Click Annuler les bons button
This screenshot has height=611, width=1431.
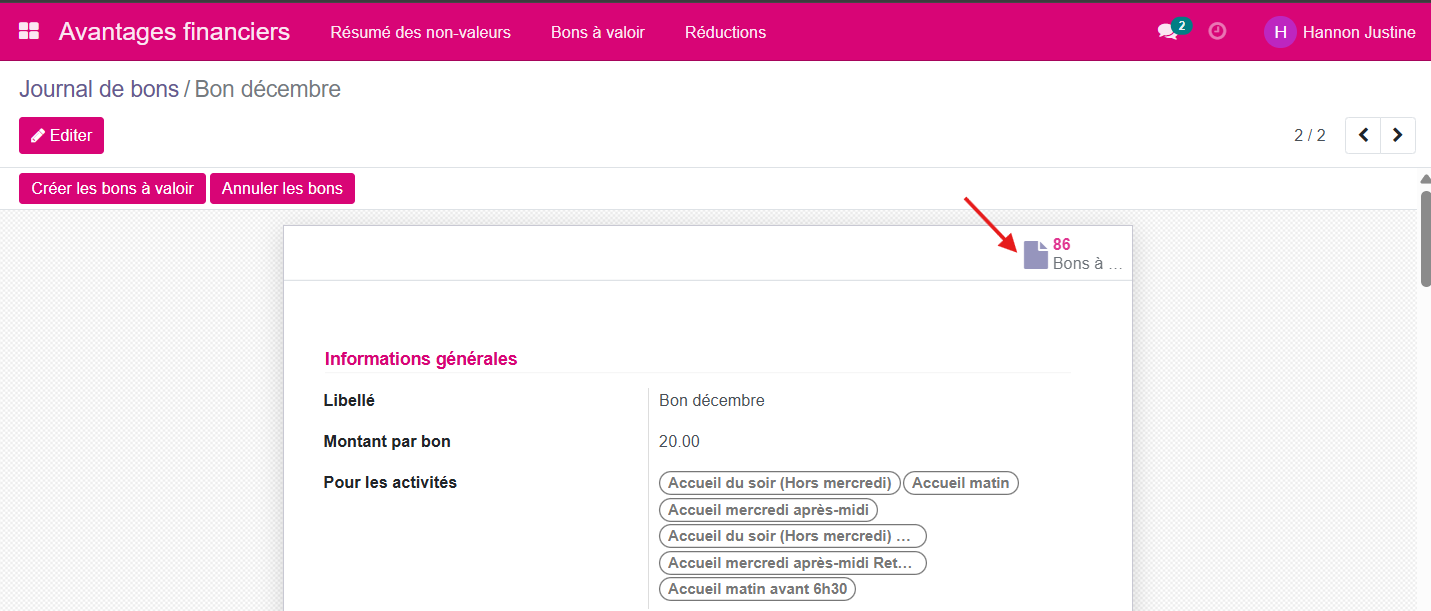coord(282,188)
